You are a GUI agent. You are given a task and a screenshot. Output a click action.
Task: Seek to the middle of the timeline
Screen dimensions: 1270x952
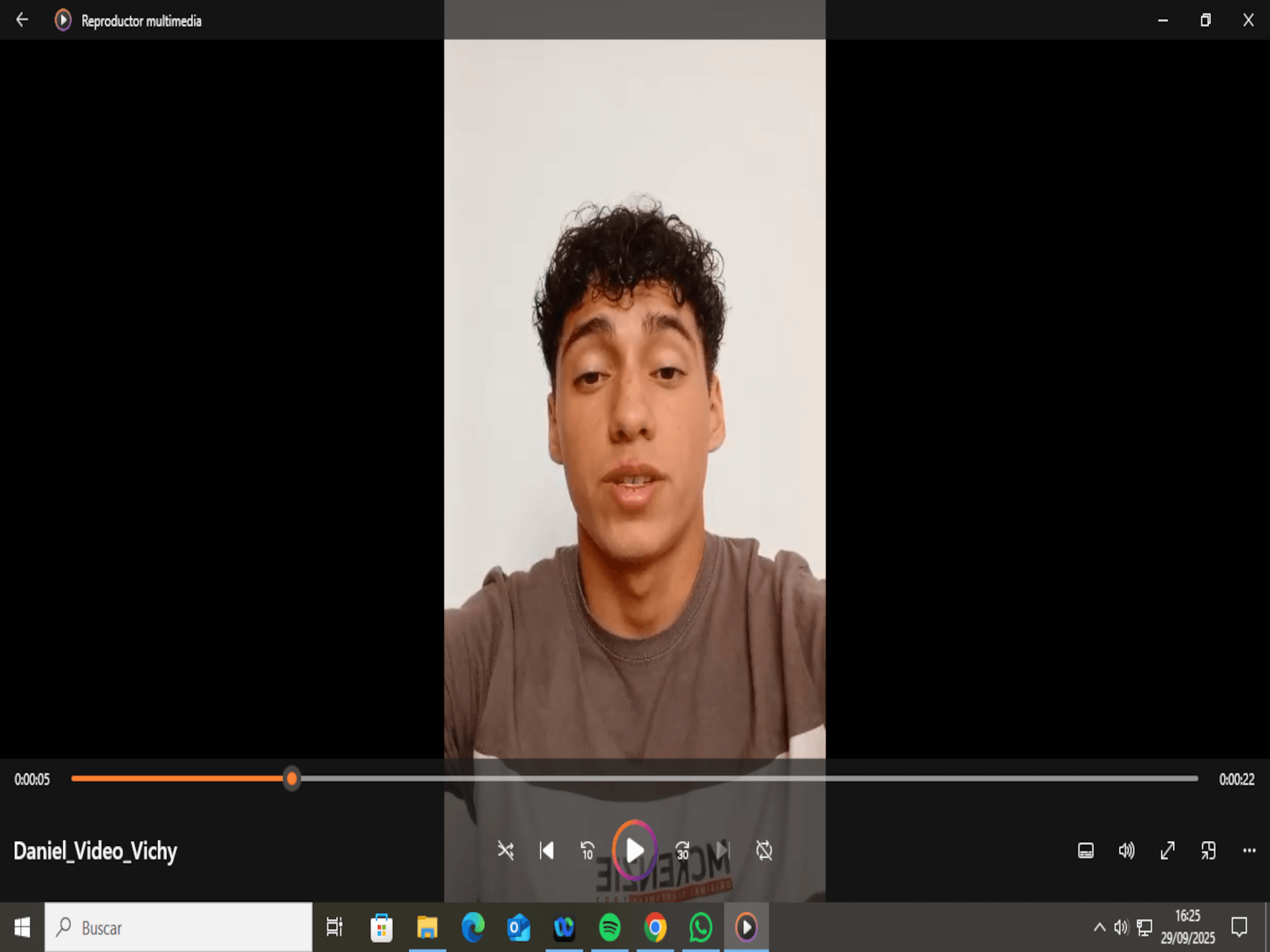click(x=635, y=778)
